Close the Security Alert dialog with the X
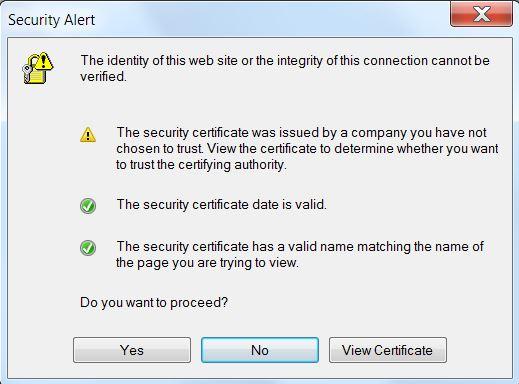The height and width of the screenshot is (384, 519). coord(481,15)
